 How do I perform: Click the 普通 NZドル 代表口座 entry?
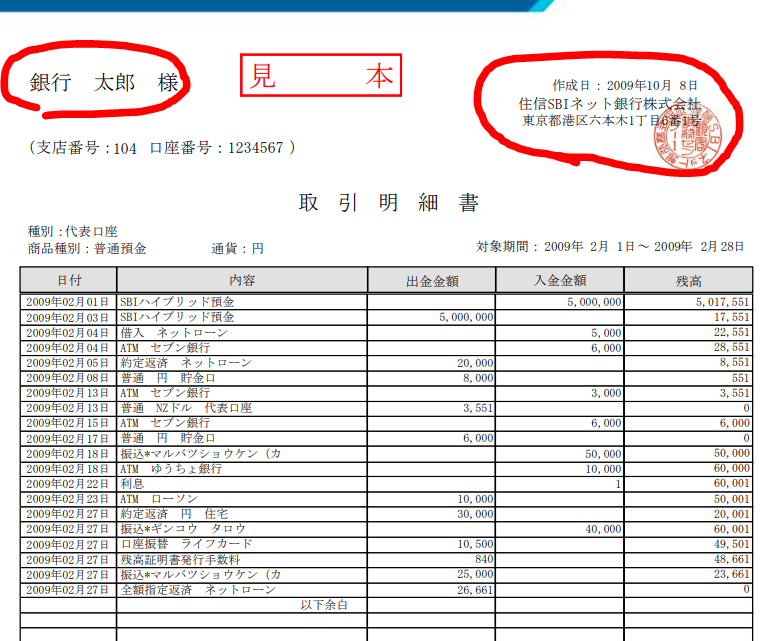[186, 408]
